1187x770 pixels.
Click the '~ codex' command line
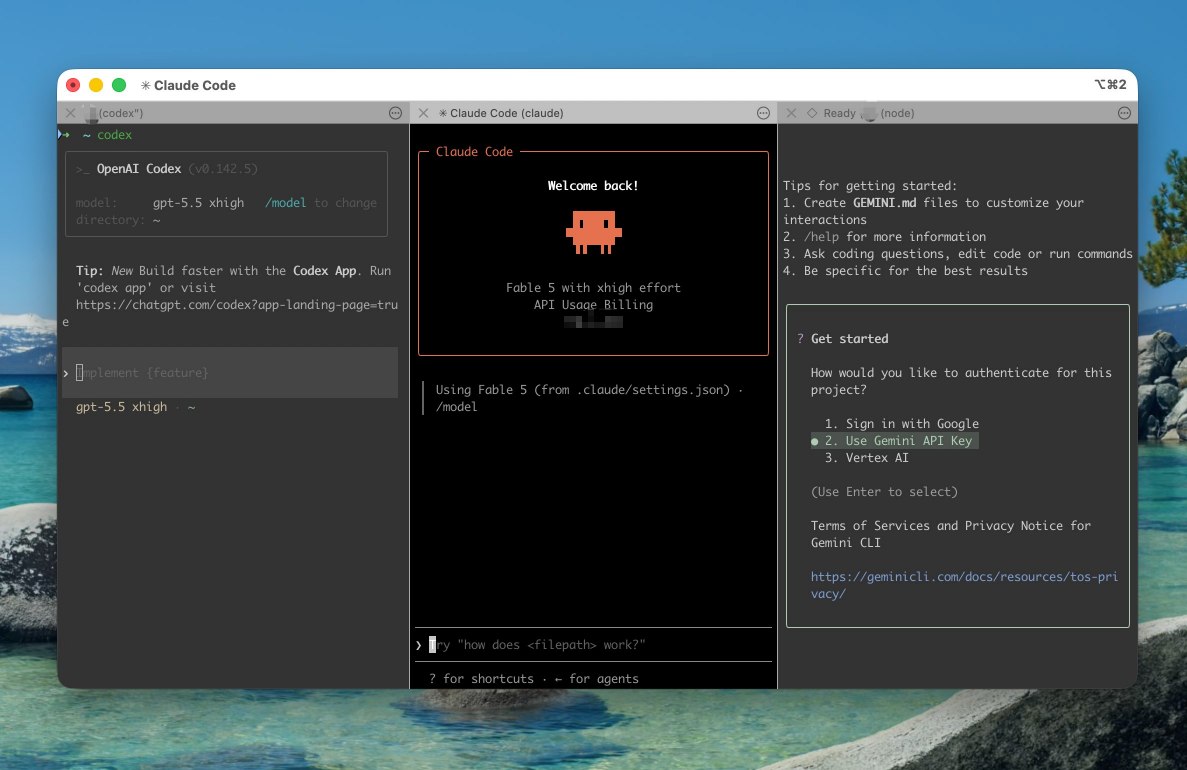(x=107, y=135)
